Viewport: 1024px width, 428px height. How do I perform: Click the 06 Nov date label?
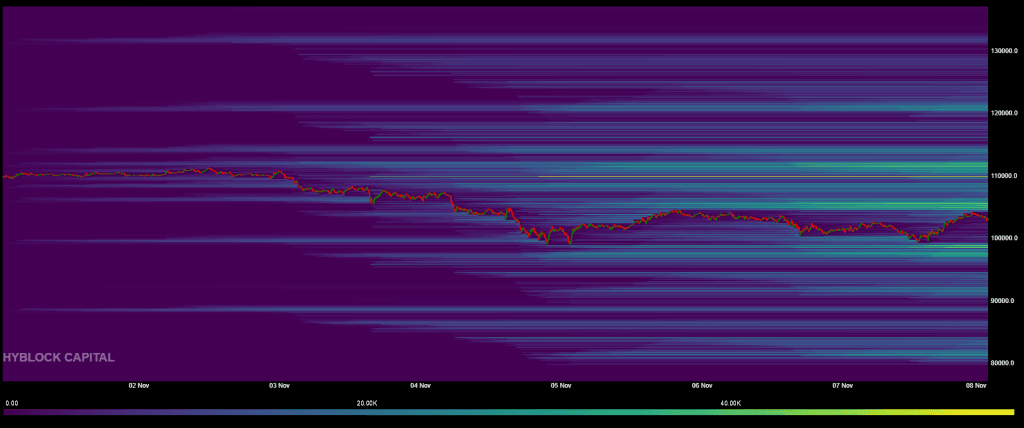(701, 385)
